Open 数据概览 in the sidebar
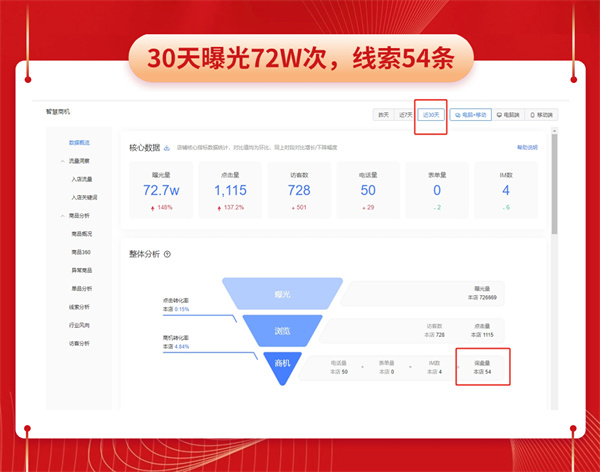Image resolution: width=600 pixels, height=472 pixels. pyautogui.click(x=81, y=143)
